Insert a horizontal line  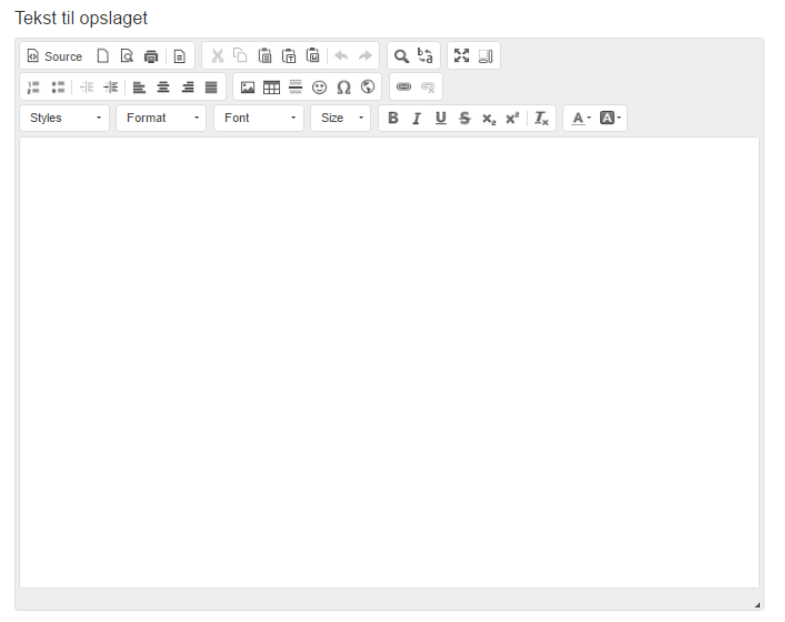point(295,87)
